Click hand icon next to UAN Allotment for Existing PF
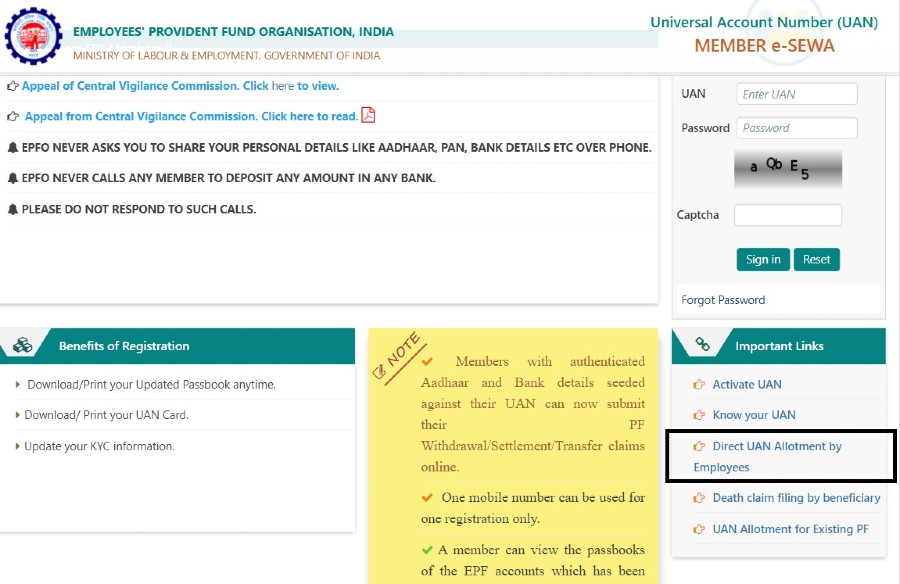Image resolution: width=900 pixels, height=584 pixels. pyautogui.click(x=699, y=529)
